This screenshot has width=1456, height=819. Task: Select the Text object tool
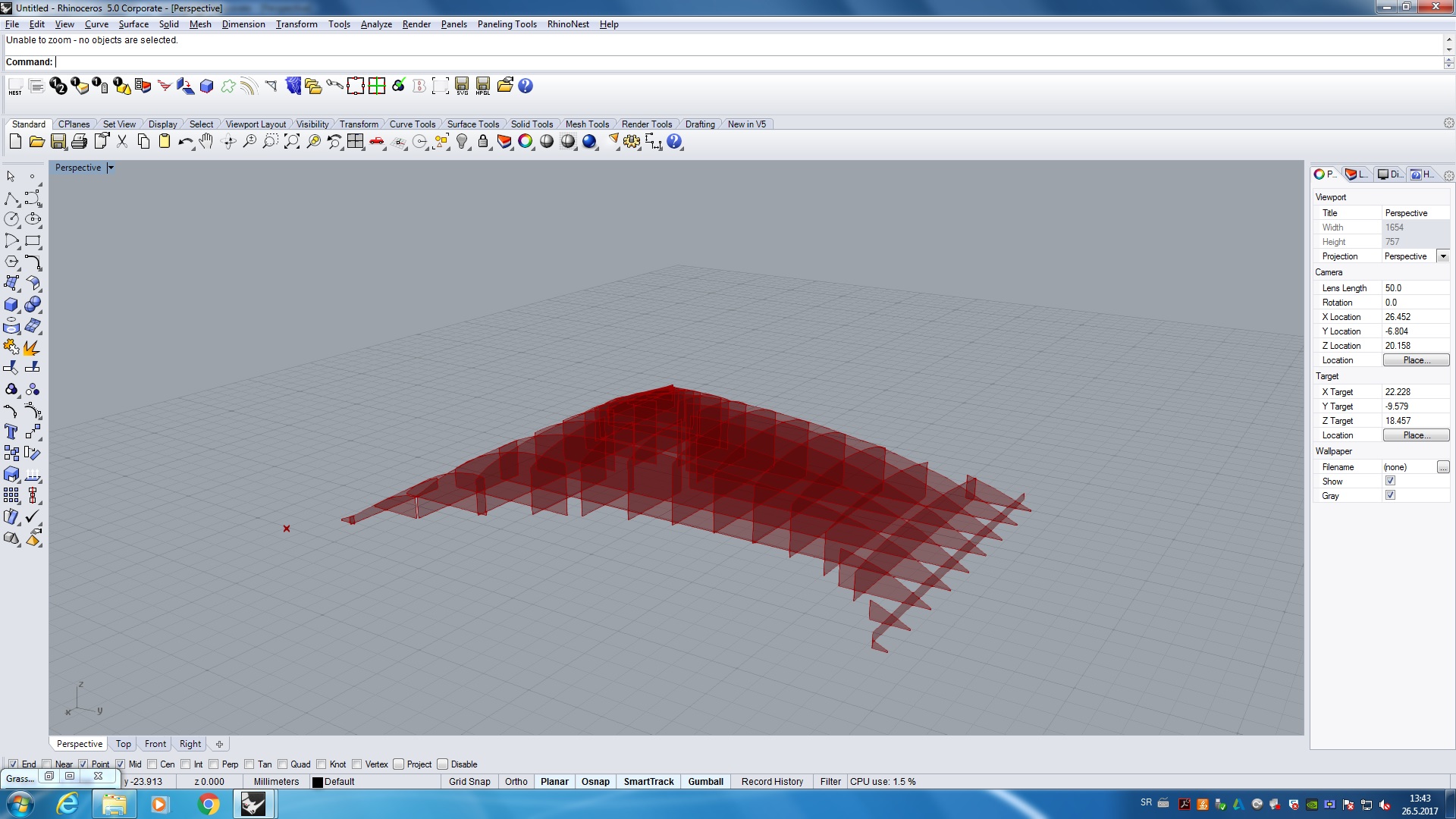point(11,432)
